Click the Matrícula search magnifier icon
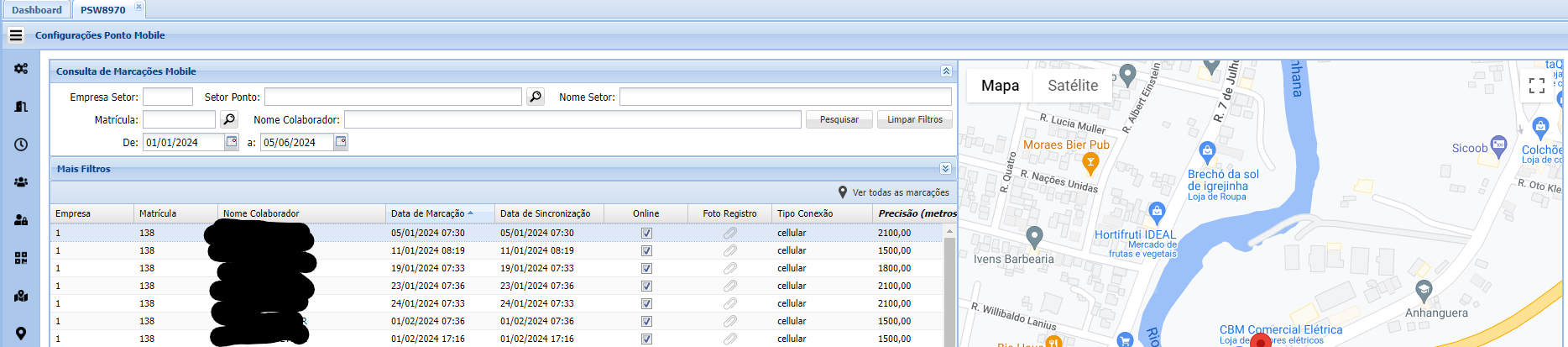Screen dimensions: 1568x347 pos(228,120)
